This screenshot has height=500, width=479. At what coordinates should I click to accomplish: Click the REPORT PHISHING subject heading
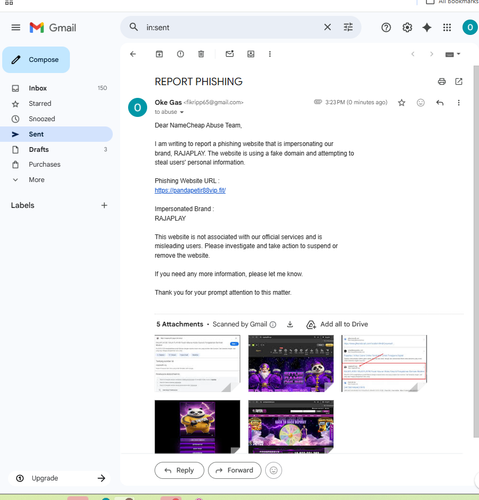(x=198, y=82)
